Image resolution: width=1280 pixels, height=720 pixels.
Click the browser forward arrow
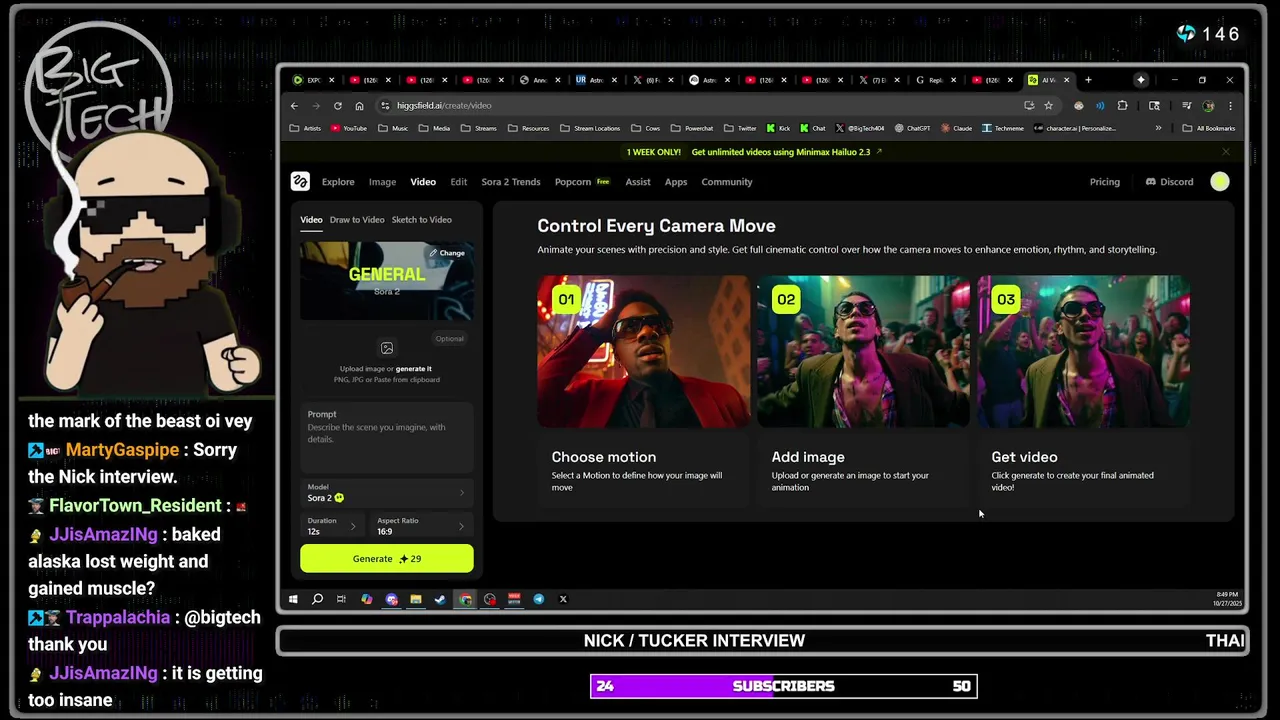pos(316,105)
